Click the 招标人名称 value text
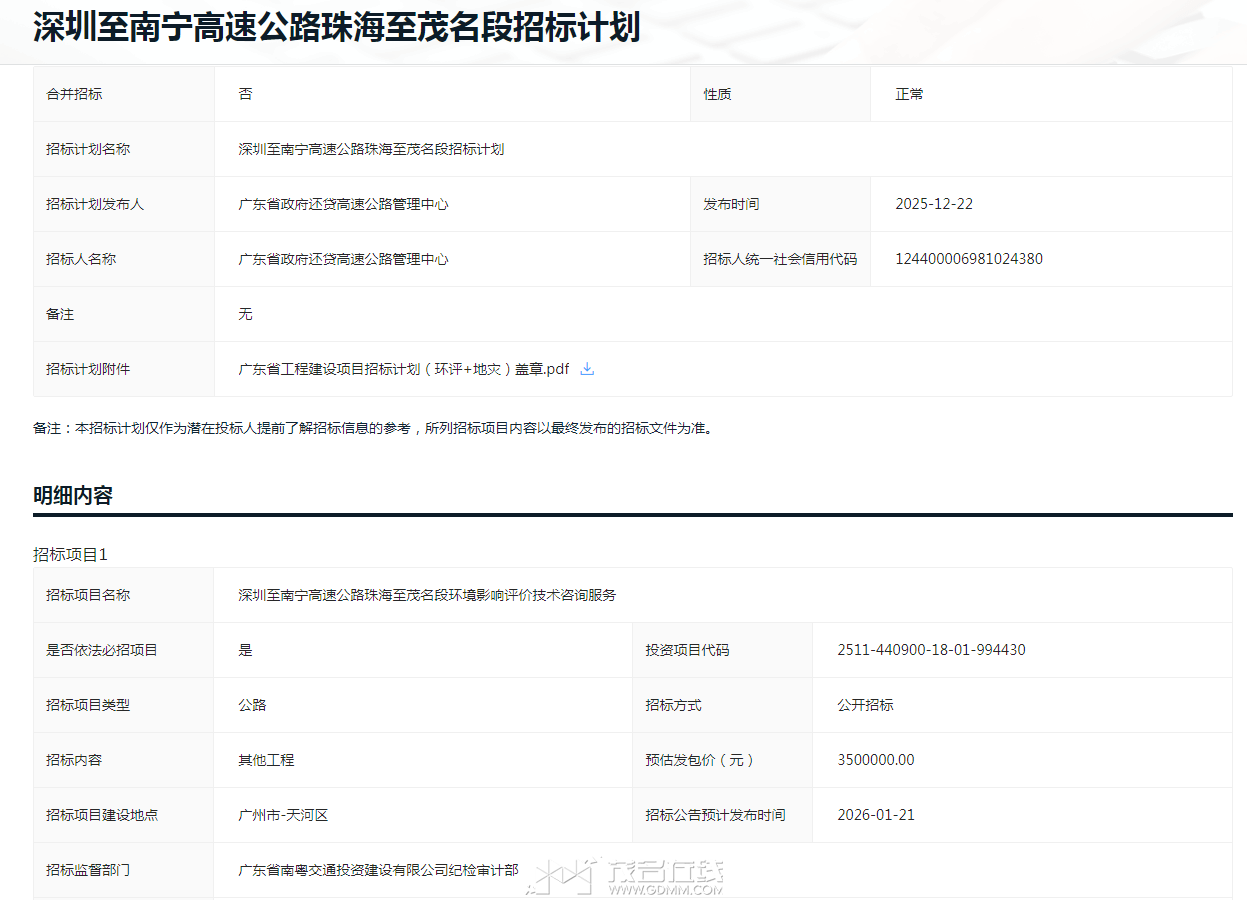Image resolution: width=1247 pixels, height=900 pixels. click(343, 259)
